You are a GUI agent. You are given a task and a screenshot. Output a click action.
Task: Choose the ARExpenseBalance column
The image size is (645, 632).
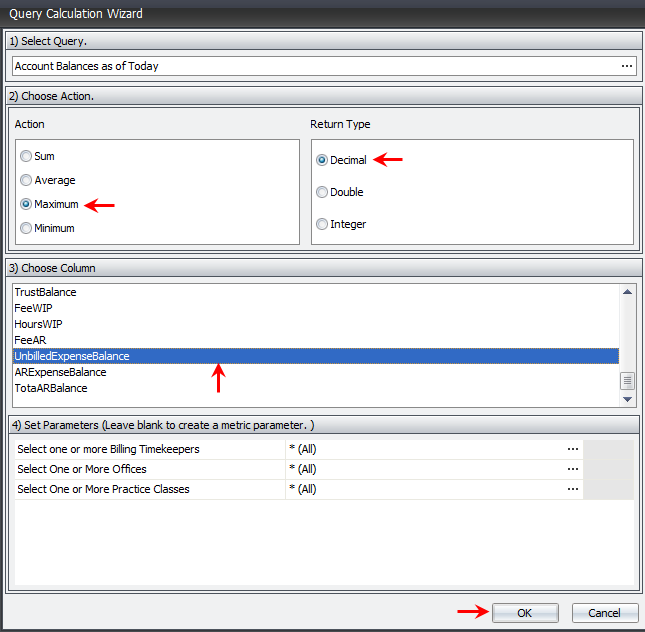(60, 372)
